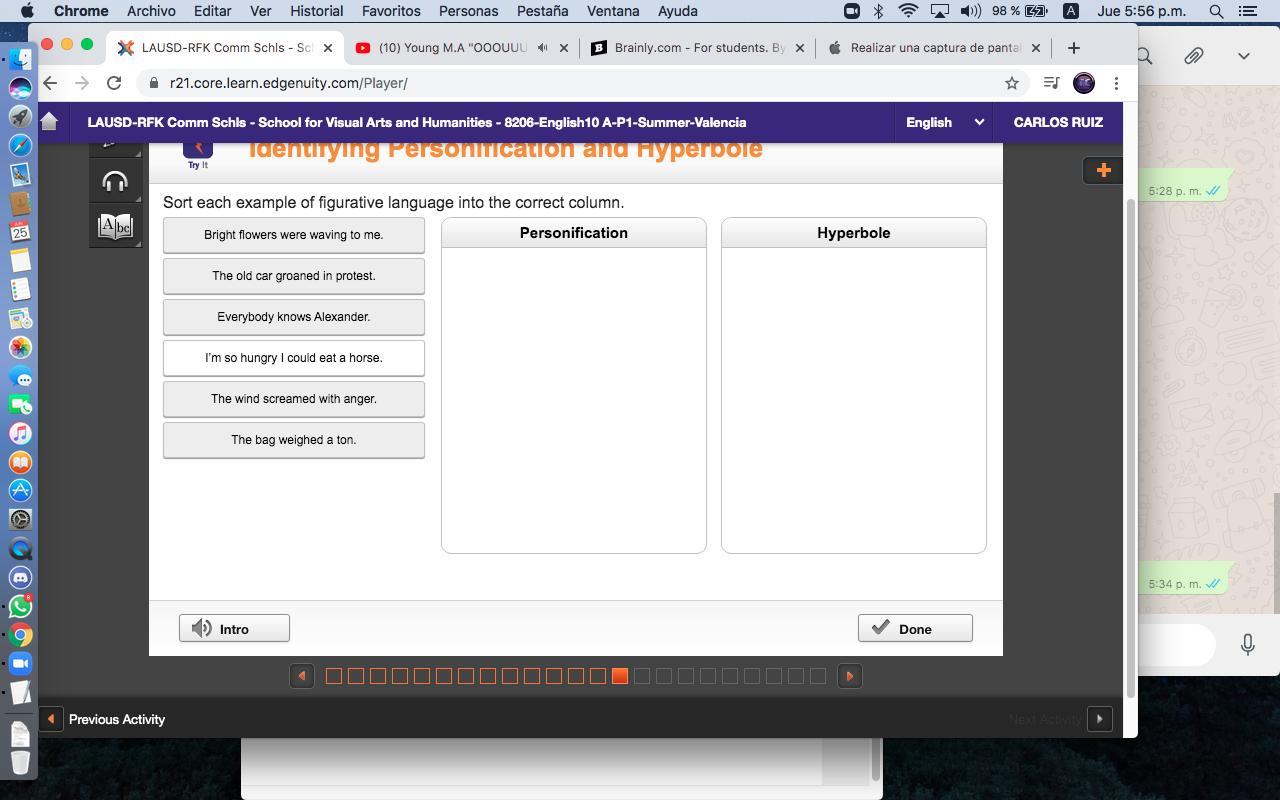Viewport: 1280px width, 800px height.
Task: Open a new Chrome tab
Action: click(1073, 47)
